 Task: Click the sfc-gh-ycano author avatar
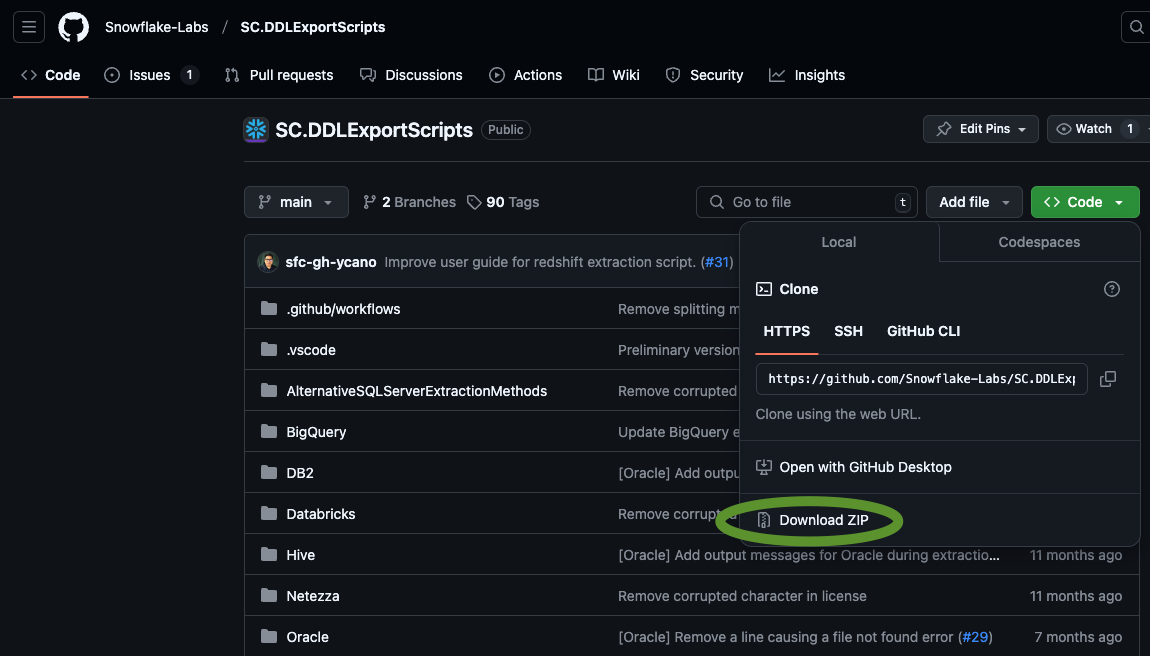click(268, 262)
